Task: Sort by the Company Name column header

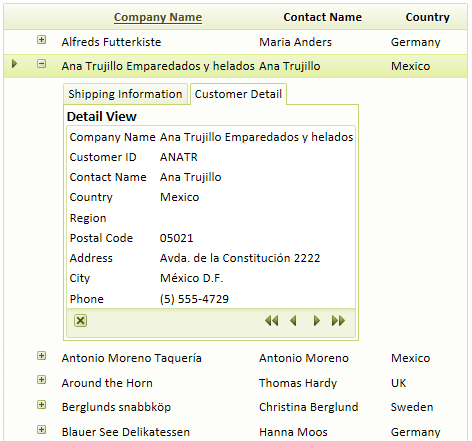Action: click(x=158, y=17)
